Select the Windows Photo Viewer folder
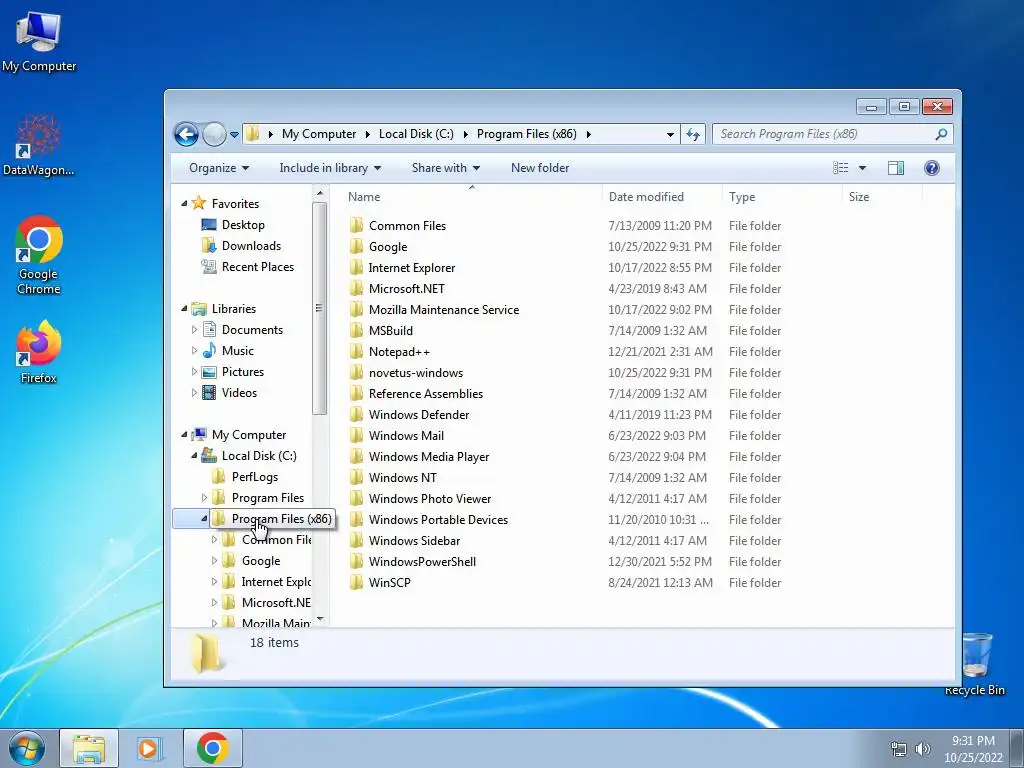The image size is (1024, 768). tap(430, 499)
